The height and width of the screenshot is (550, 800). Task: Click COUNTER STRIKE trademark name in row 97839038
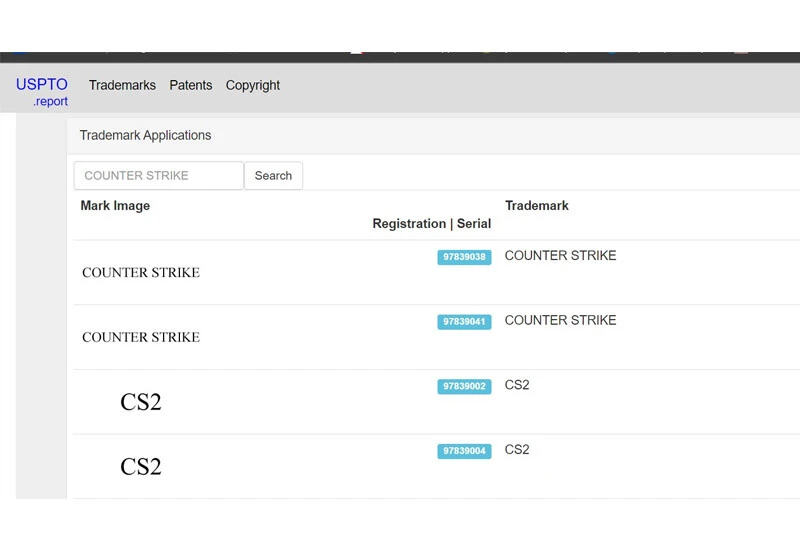point(560,256)
